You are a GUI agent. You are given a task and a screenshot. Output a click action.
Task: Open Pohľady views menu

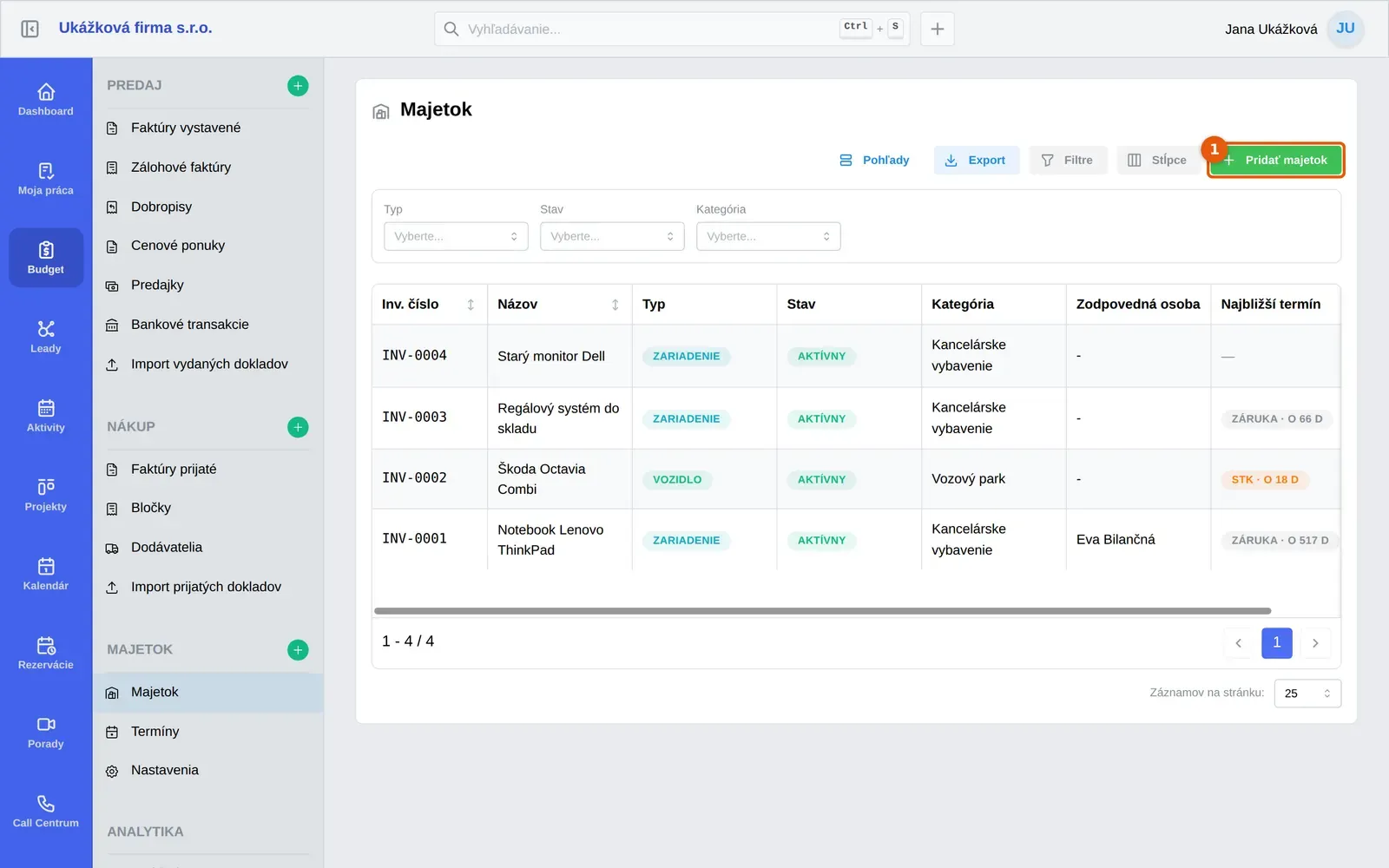tap(875, 161)
